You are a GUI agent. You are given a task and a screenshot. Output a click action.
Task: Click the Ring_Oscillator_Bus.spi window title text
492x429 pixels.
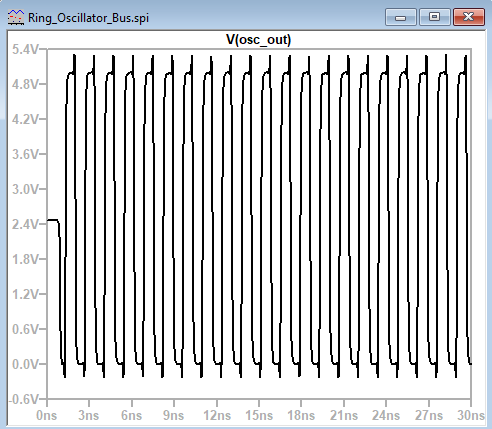coord(88,18)
